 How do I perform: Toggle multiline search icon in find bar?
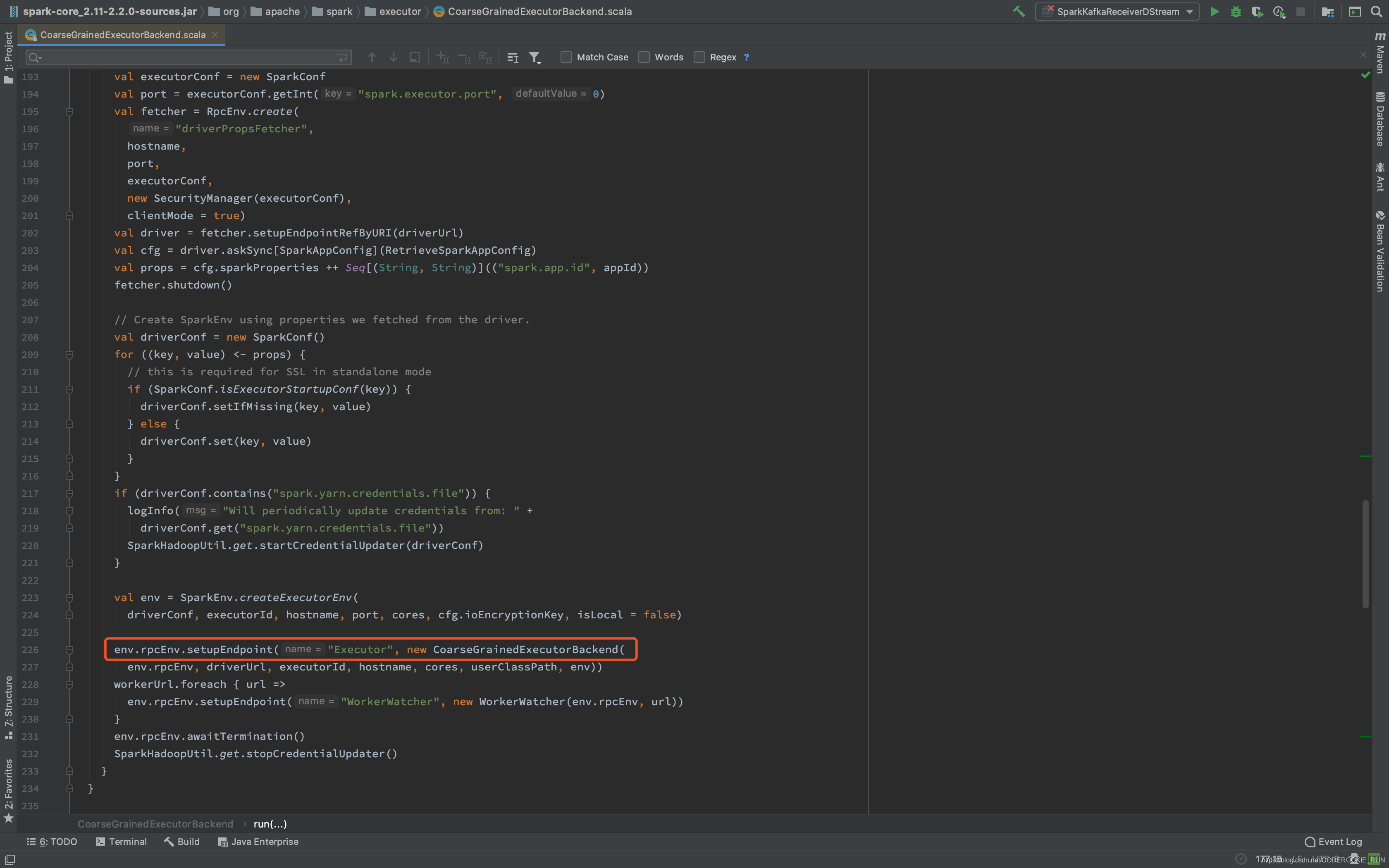[x=513, y=57]
